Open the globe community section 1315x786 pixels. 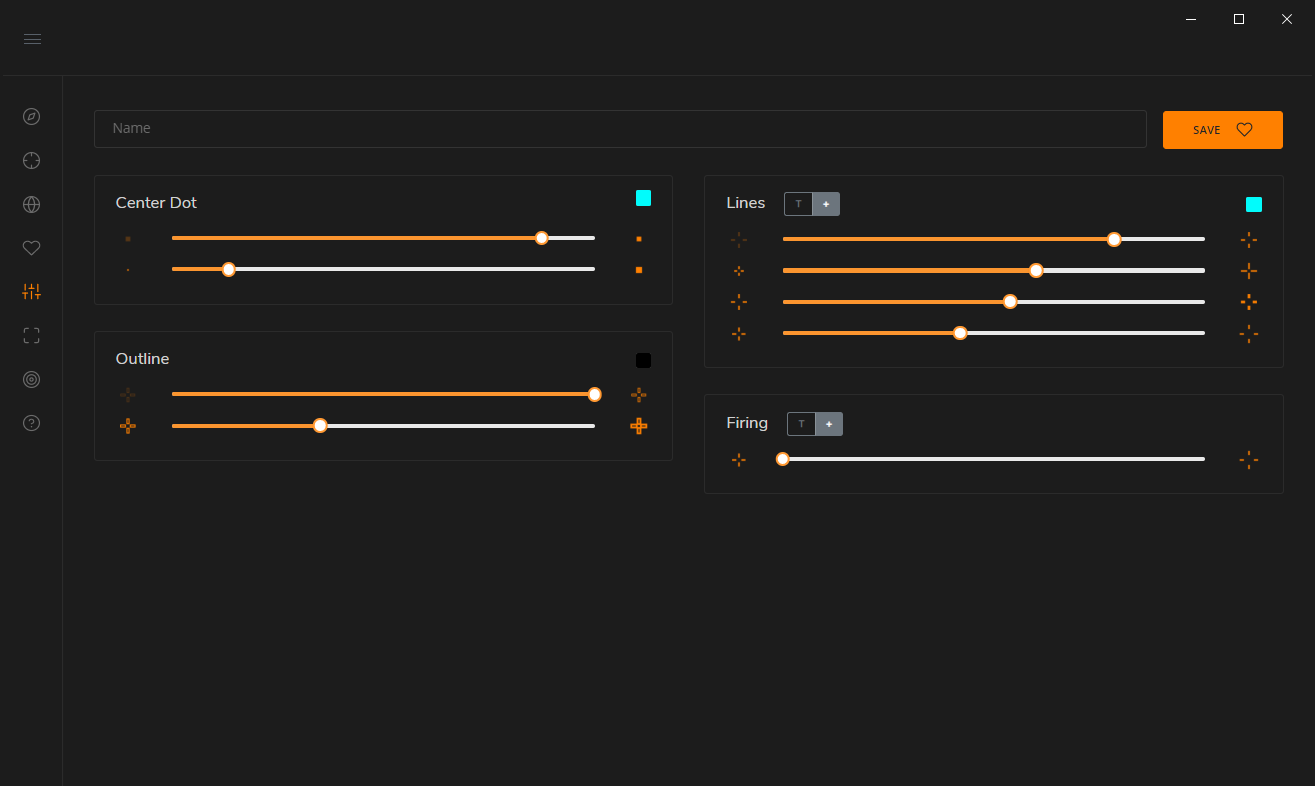[x=31, y=204]
